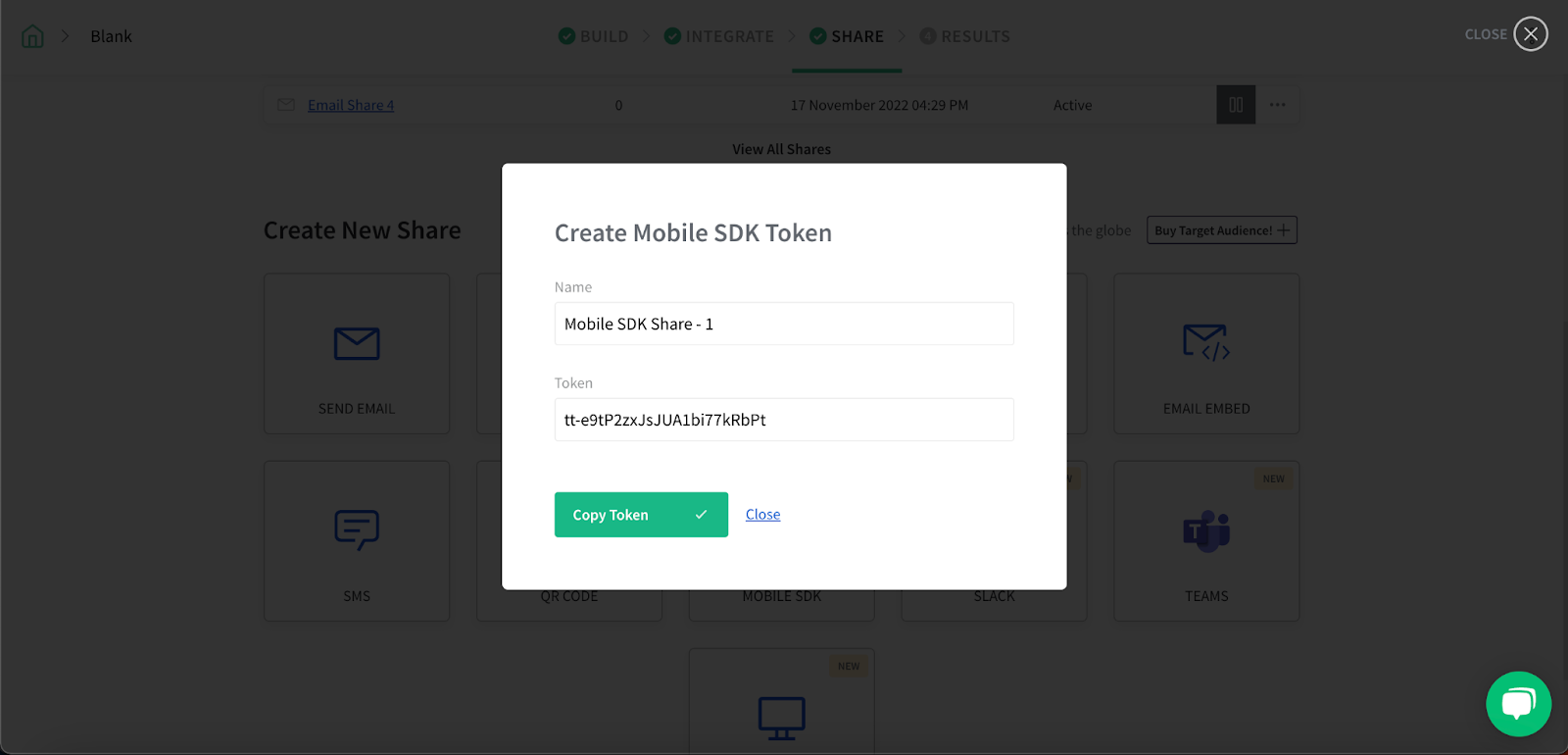Image resolution: width=1568 pixels, height=755 pixels.
Task: Select the QR CODE share label
Action: coord(569,596)
